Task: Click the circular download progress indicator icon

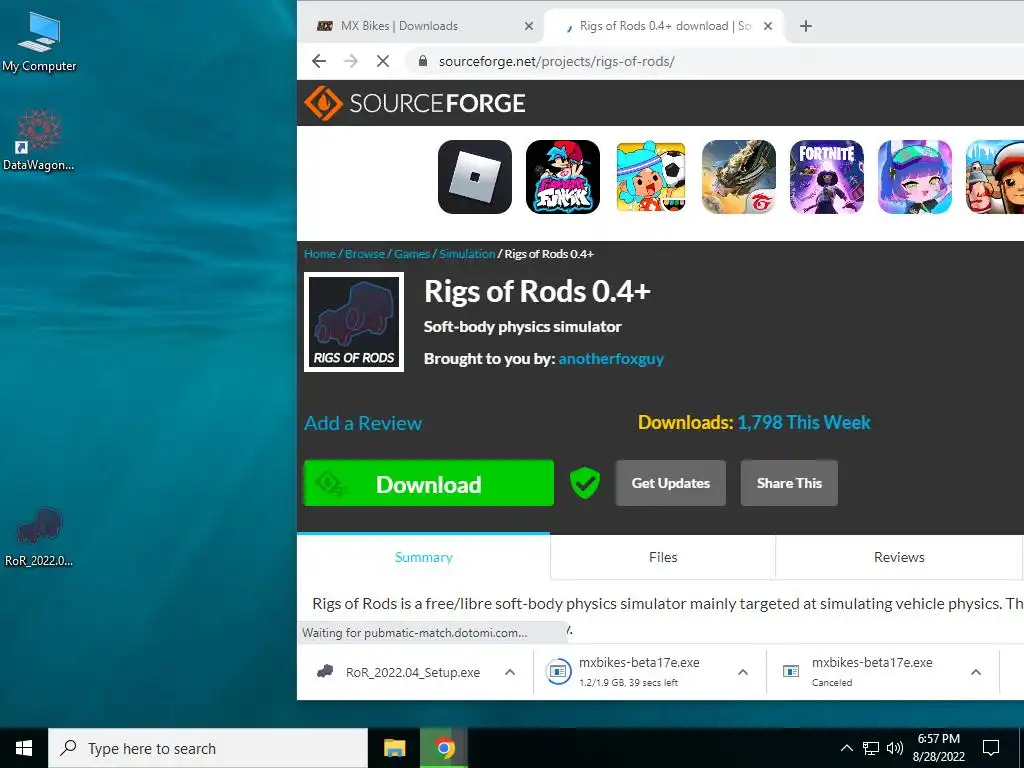Action: pos(558,671)
